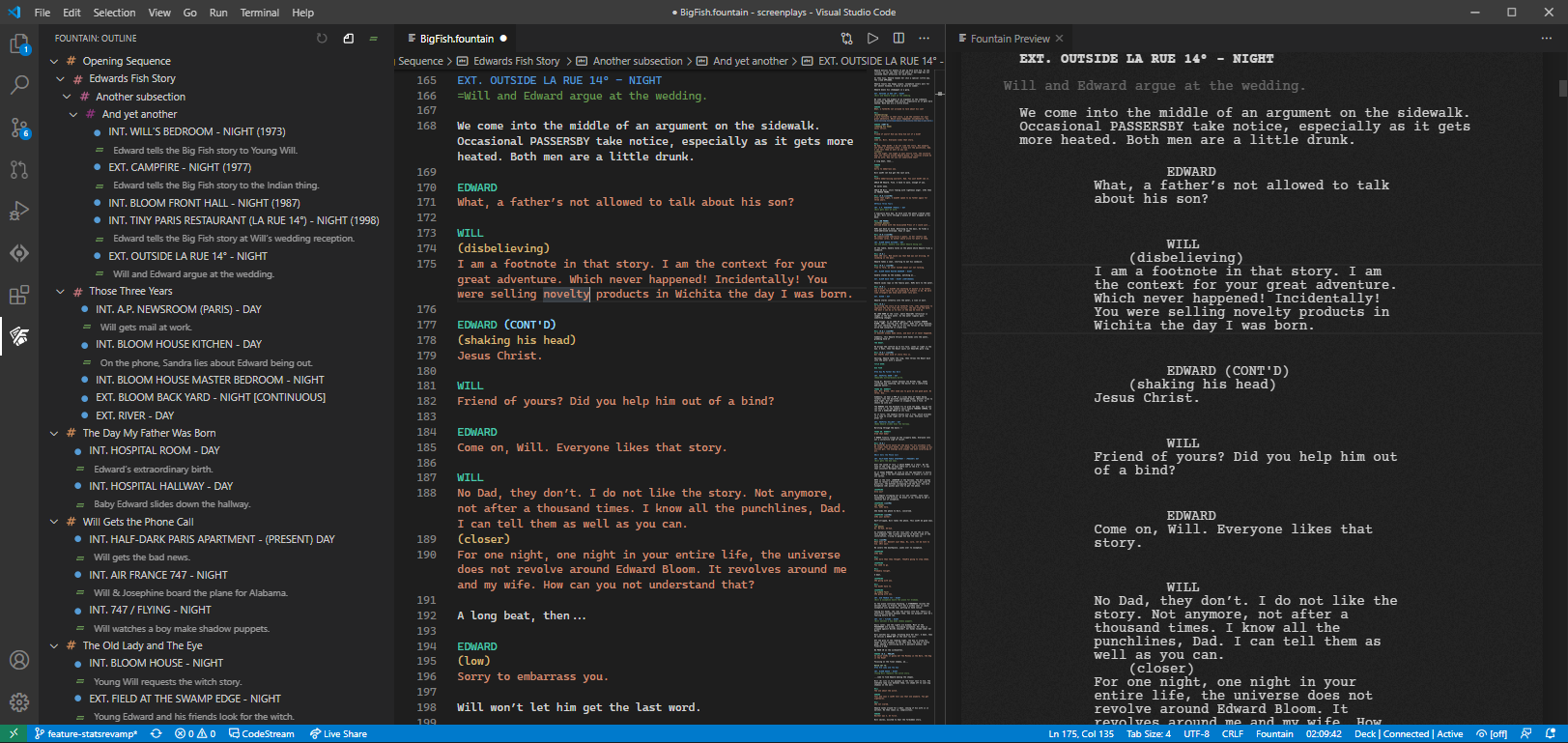
Task: Click line number 175 in the gutter
Action: click(x=426, y=264)
